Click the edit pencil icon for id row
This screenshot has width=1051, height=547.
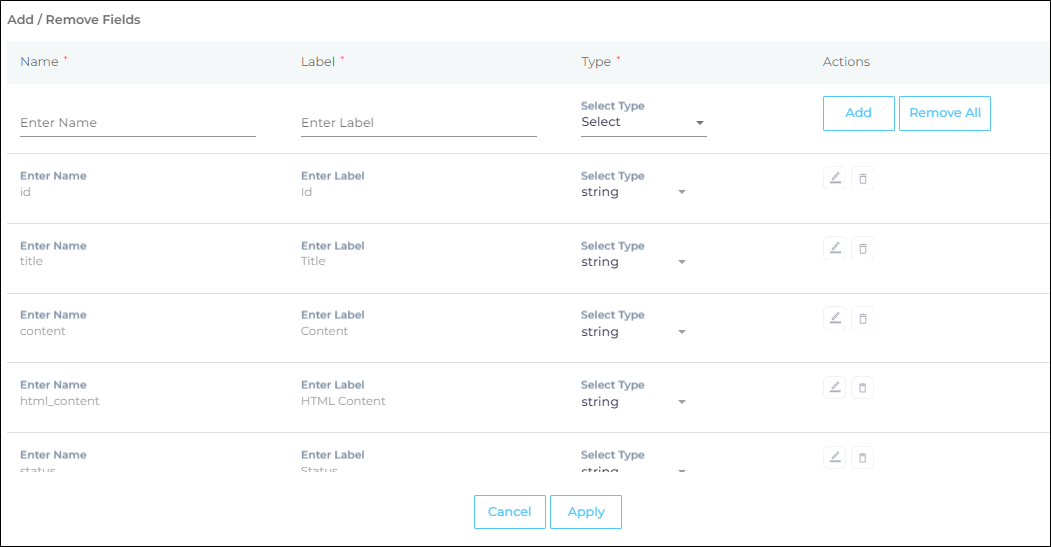point(834,179)
